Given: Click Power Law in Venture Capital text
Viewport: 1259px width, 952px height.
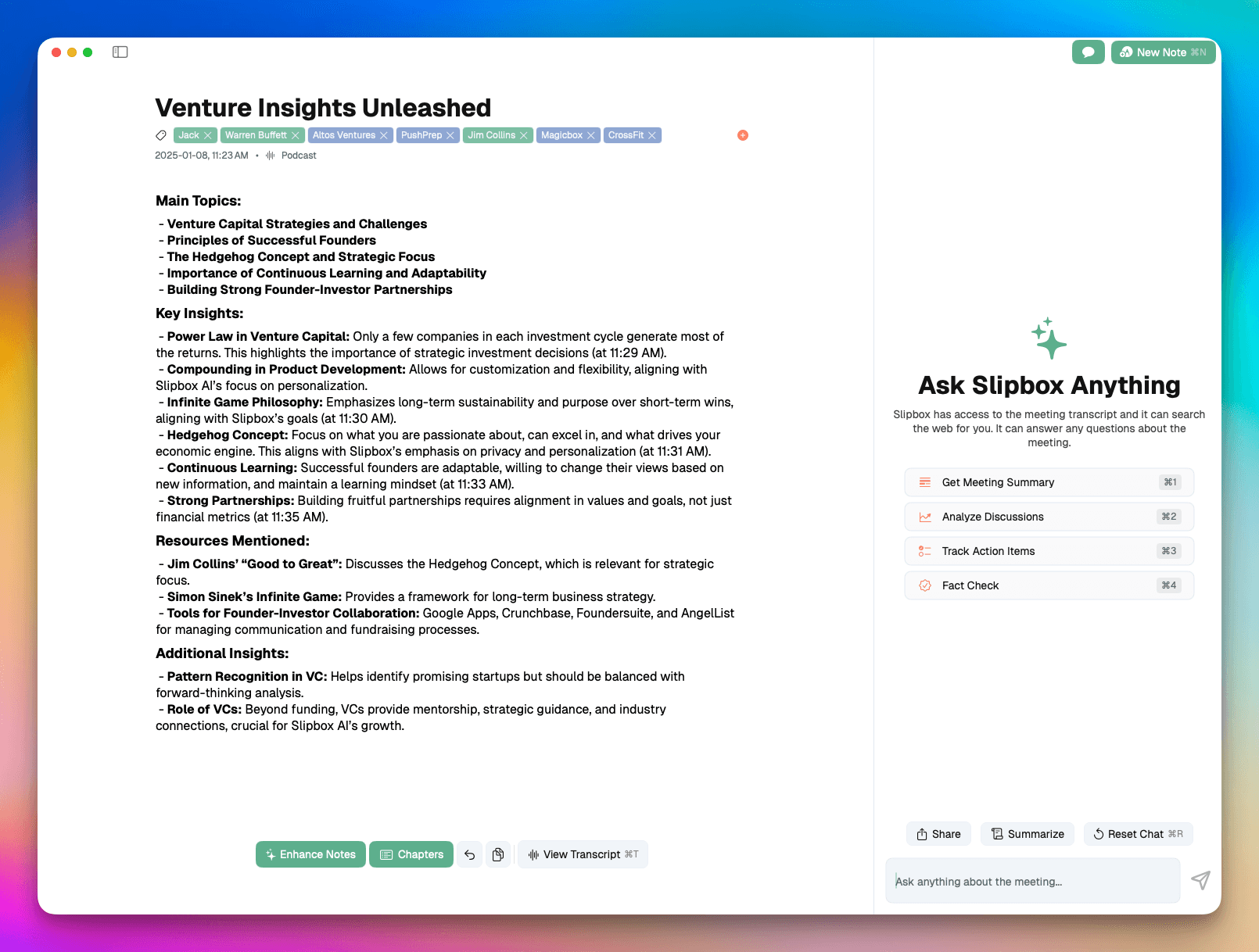Looking at the screenshot, I should click(258, 336).
